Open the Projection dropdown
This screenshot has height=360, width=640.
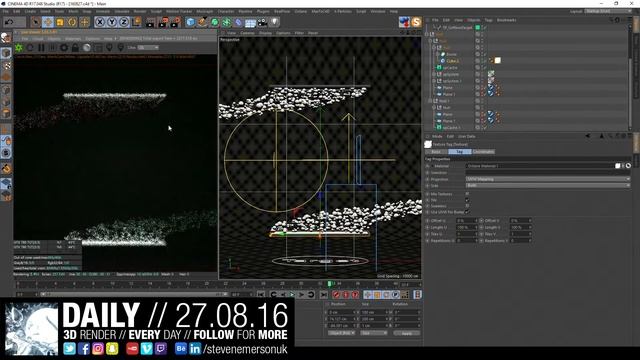click(x=548, y=179)
